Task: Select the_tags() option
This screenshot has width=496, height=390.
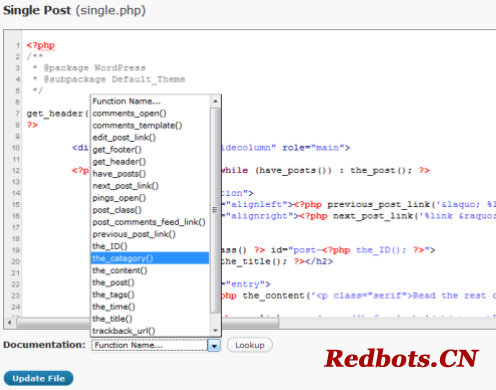Action: tap(150, 295)
